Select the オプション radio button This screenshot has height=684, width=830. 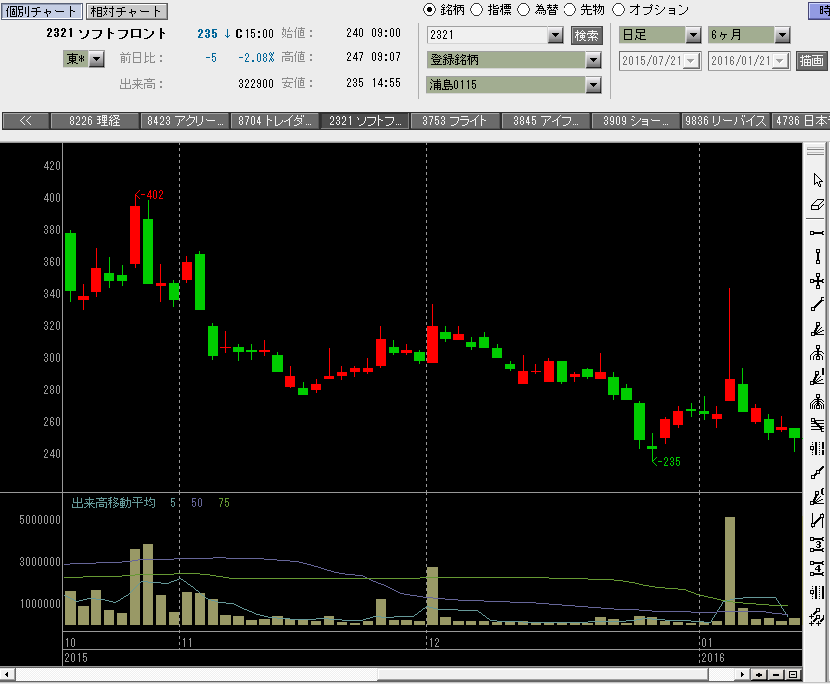point(618,10)
